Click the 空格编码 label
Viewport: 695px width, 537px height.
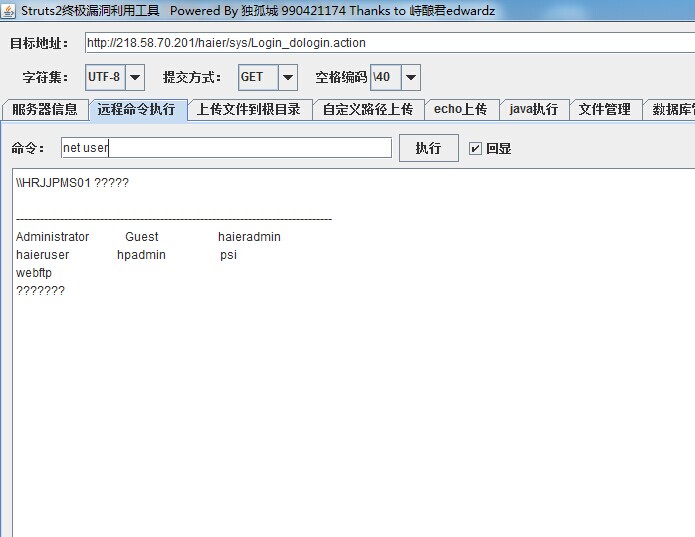pyautogui.click(x=341, y=78)
